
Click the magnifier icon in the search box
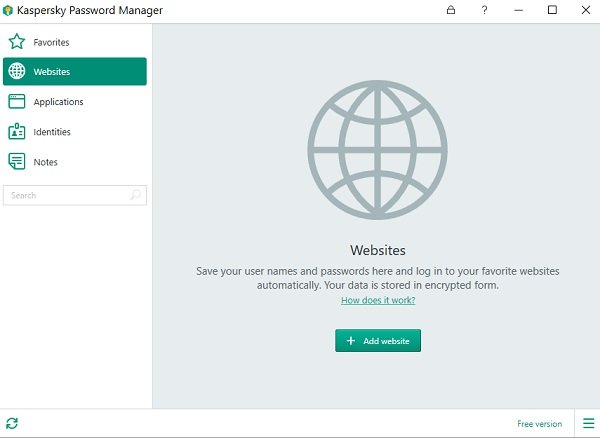(135, 195)
